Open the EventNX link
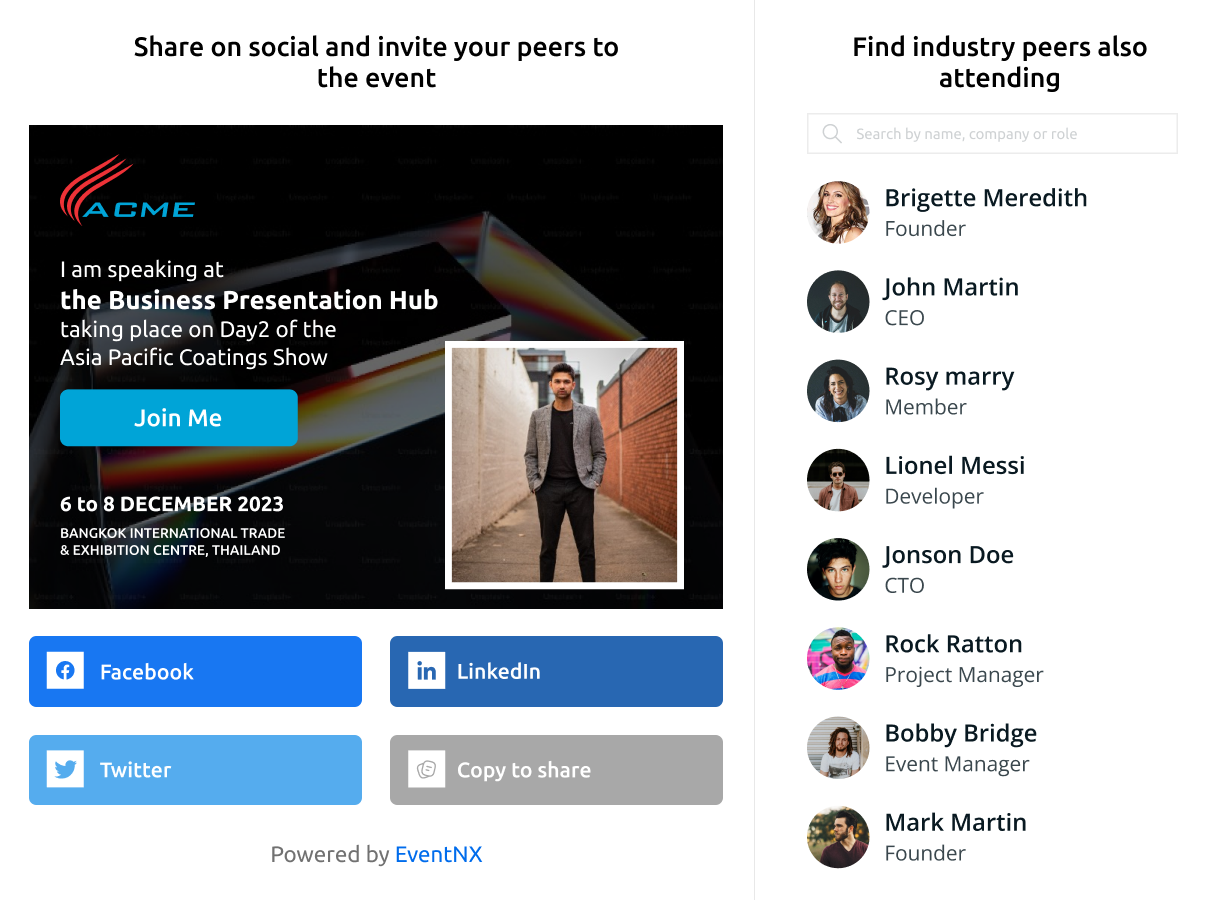Viewport: 1220px width, 900px height. tap(438, 854)
